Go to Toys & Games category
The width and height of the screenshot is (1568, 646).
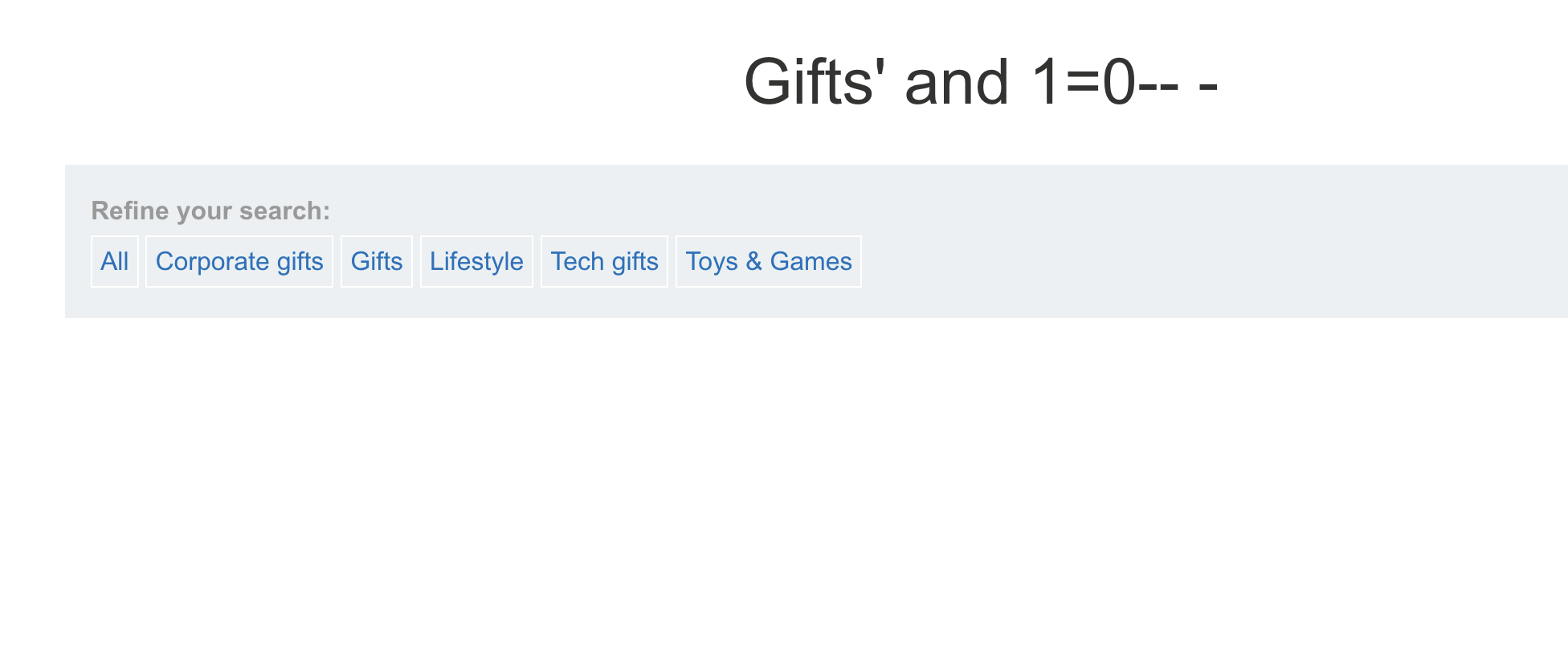tap(769, 261)
